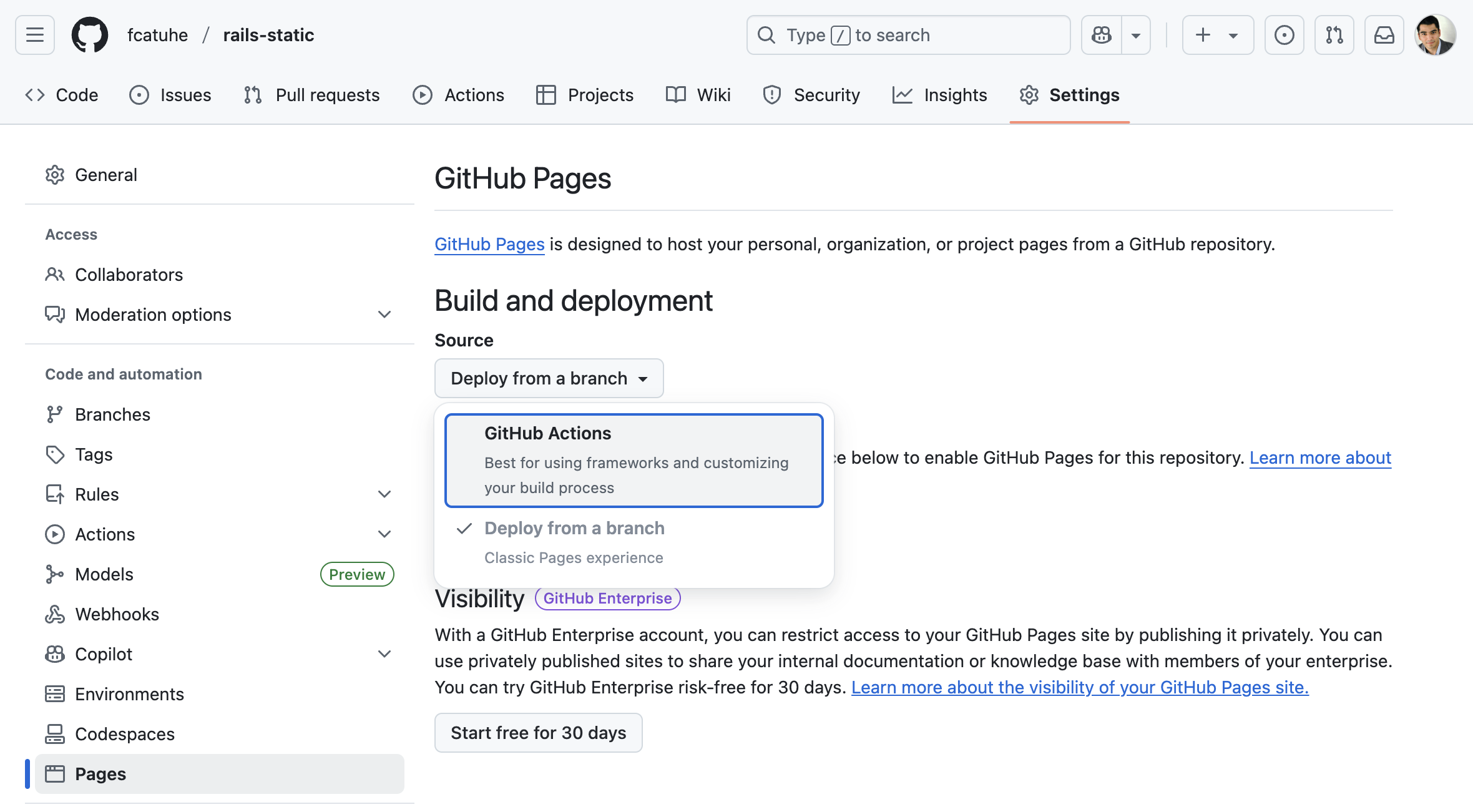
Task: Switch to the Actions repository tab
Action: click(x=458, y=95)
